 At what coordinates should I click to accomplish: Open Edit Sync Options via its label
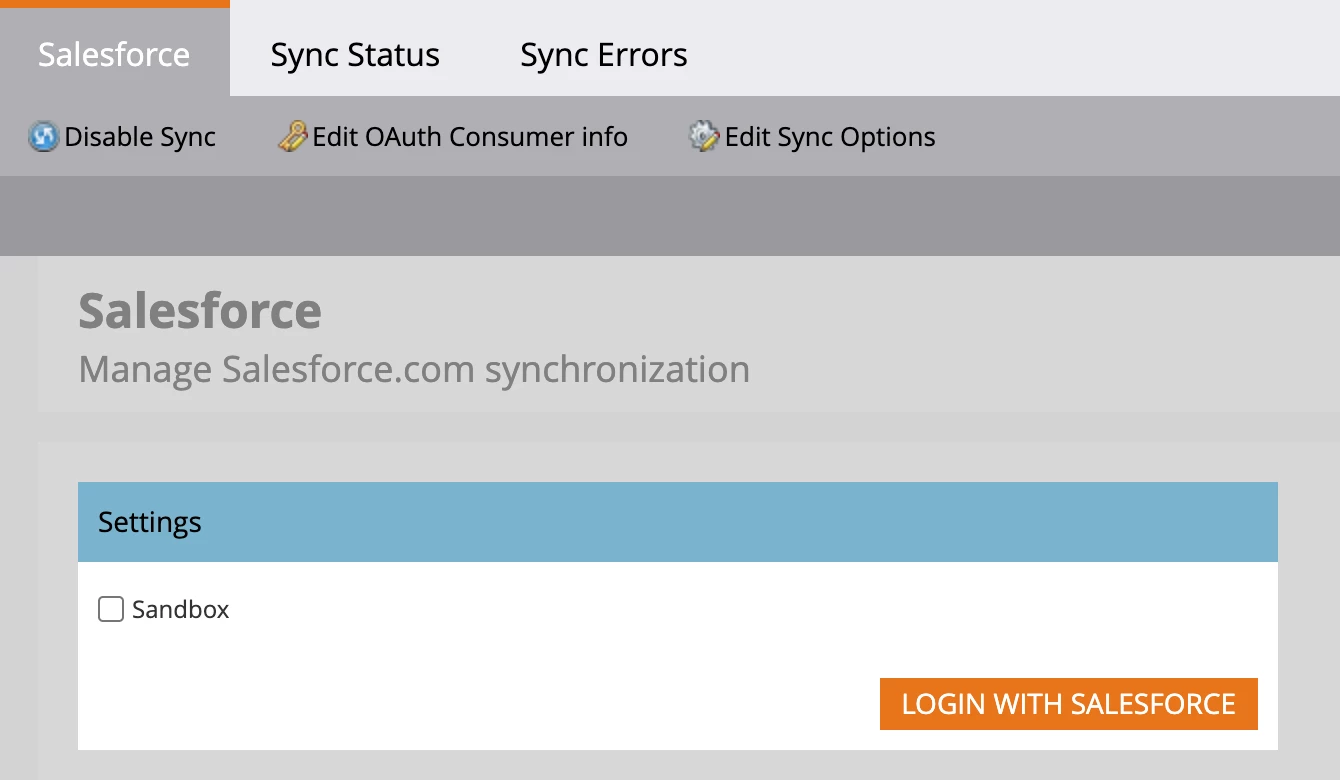(x=830, y=137)
